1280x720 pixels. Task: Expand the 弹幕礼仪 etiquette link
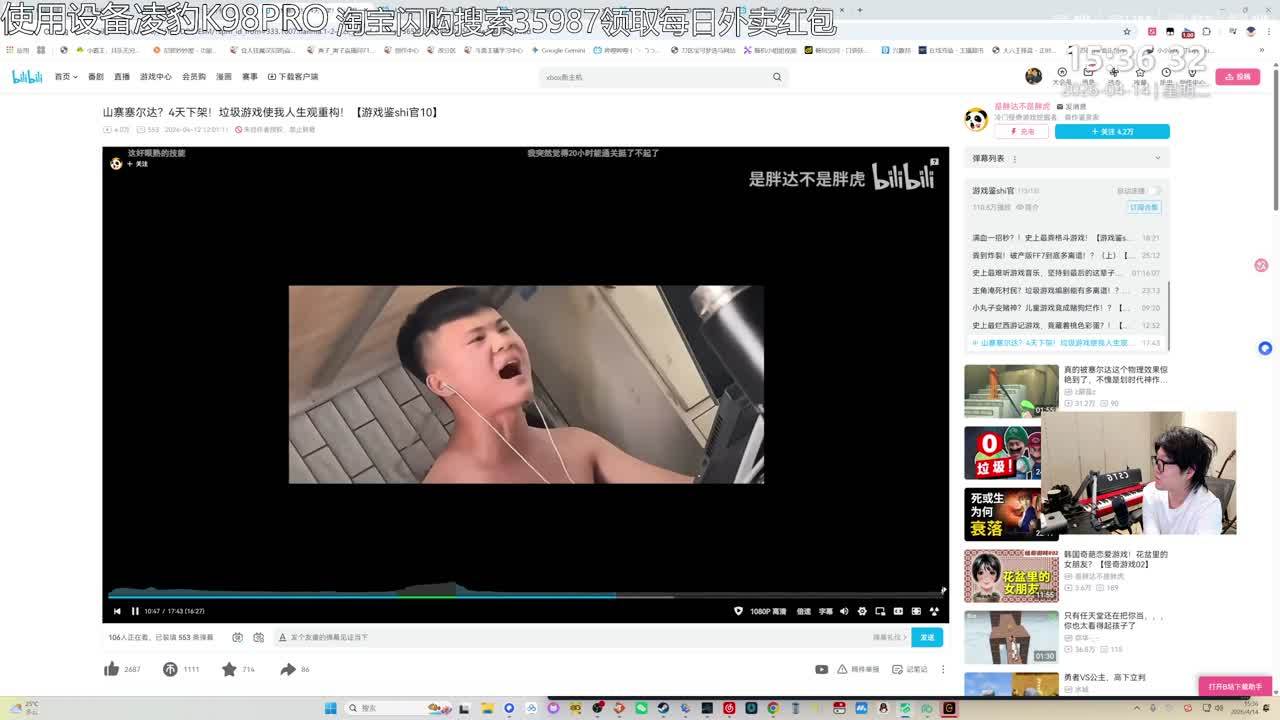click(889, 637)
